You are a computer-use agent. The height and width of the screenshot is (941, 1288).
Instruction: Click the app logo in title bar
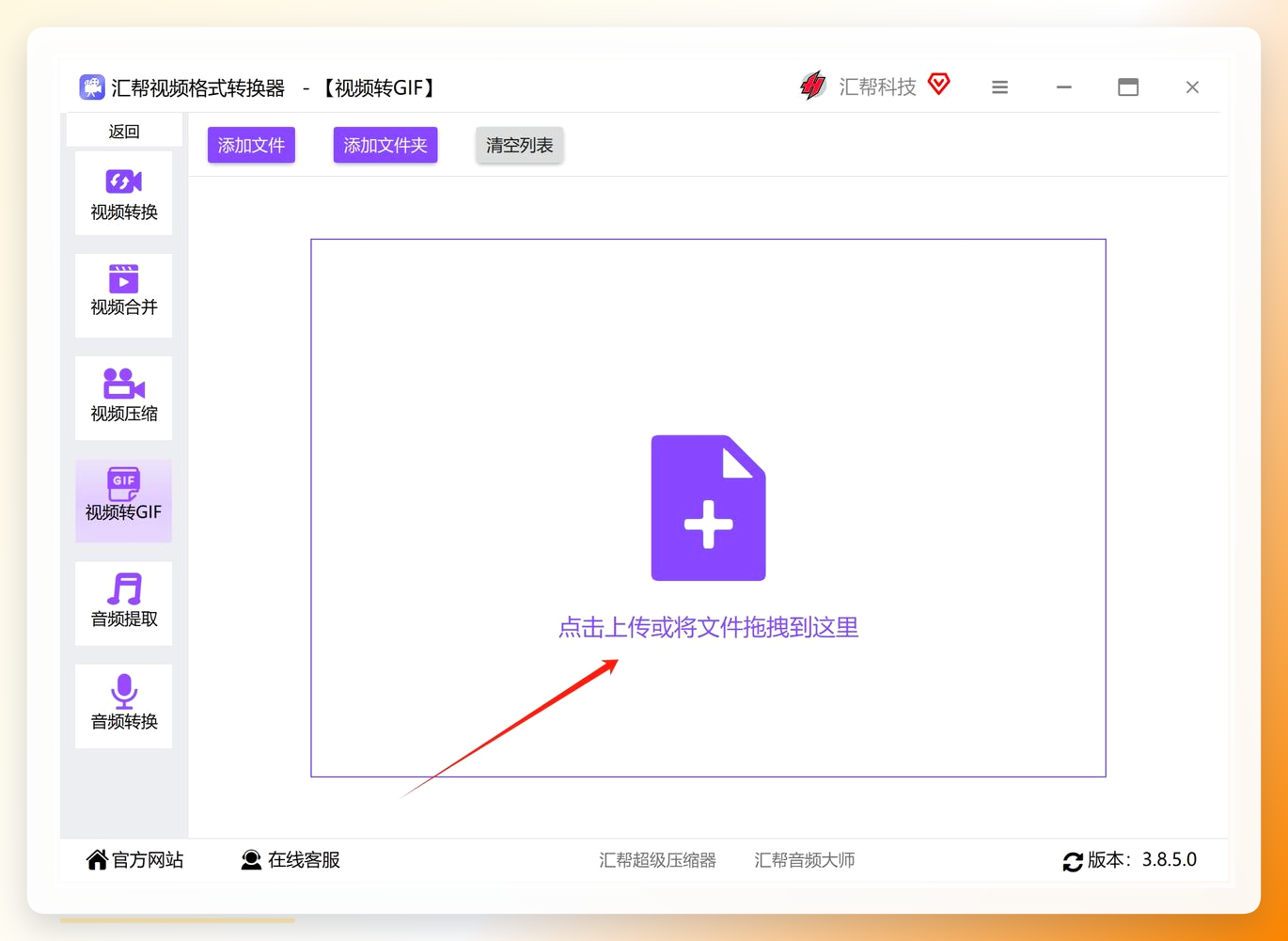pos(92,87)
